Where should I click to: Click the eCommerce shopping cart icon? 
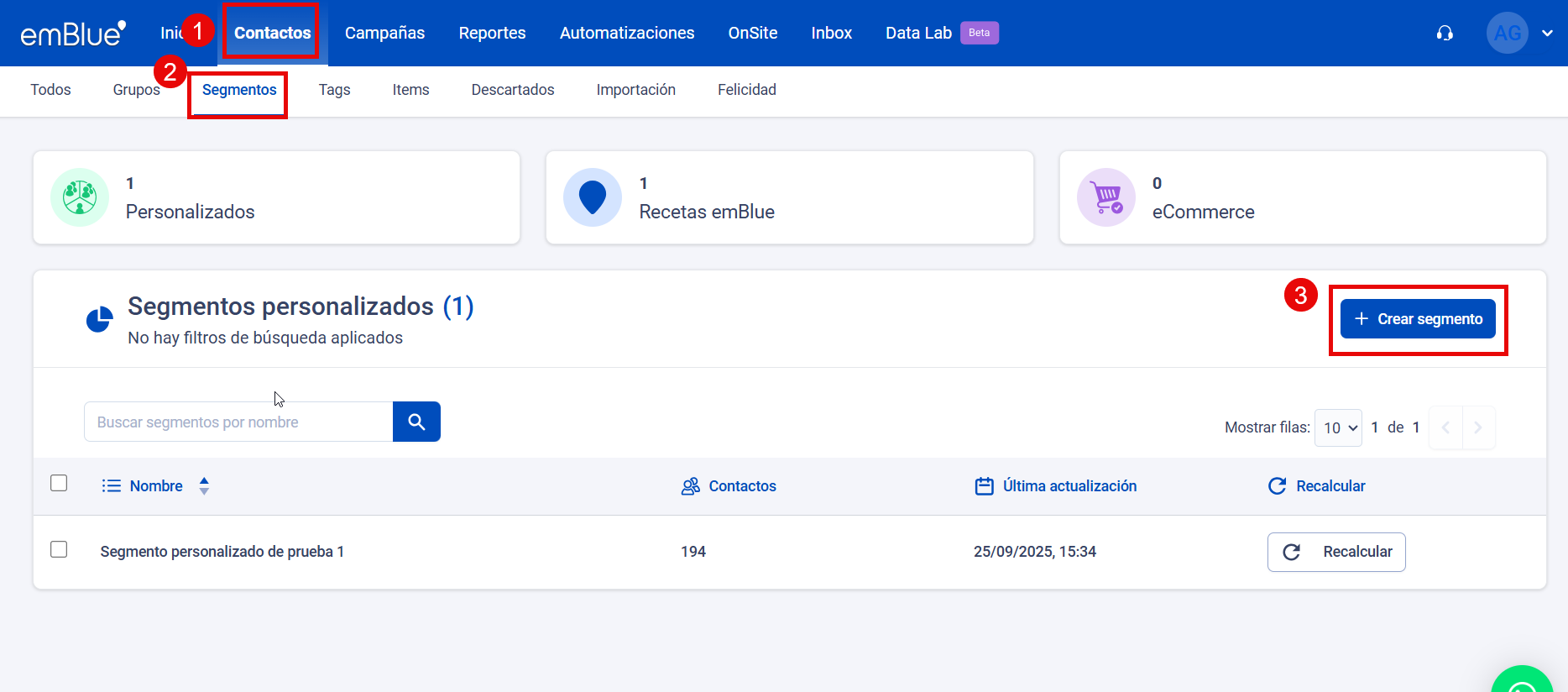pyautogui.click(x=1105, y=197)
